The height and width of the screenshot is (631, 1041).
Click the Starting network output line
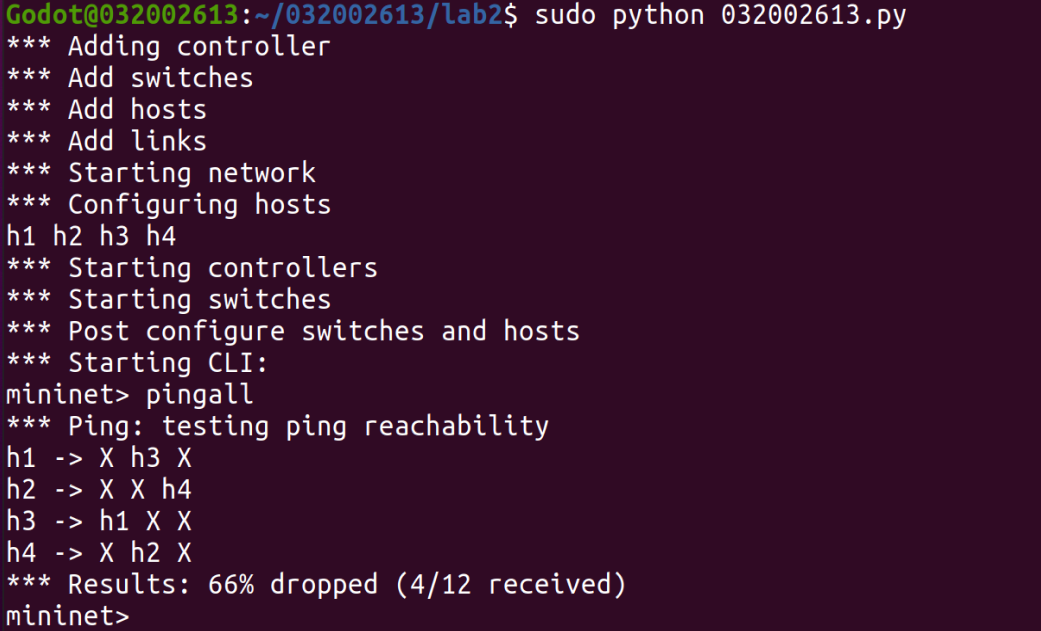coord(161,173)
